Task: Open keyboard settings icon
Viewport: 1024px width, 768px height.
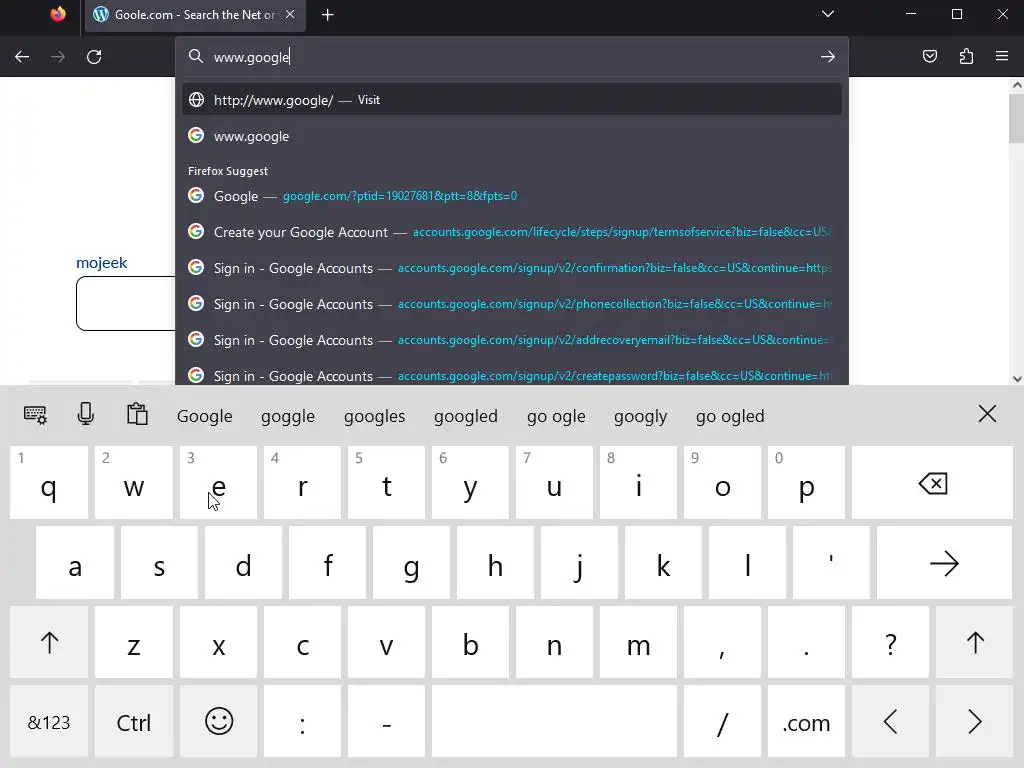Action: tap(35, 415)
